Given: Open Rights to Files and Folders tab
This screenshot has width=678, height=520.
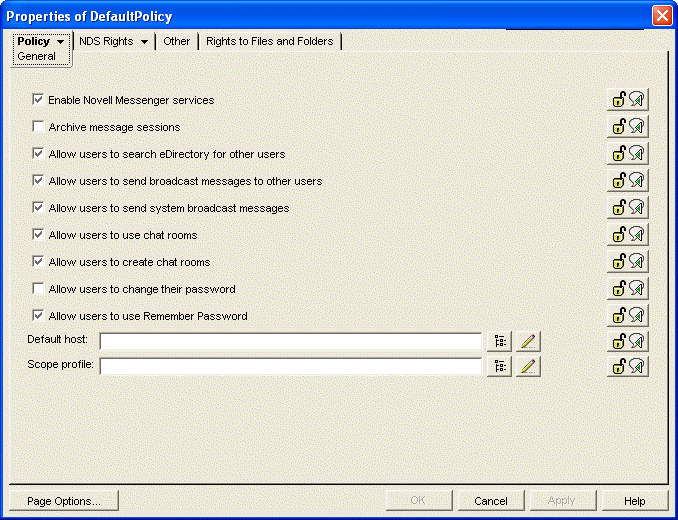Looking at the screenshot, I should point(269,41).
